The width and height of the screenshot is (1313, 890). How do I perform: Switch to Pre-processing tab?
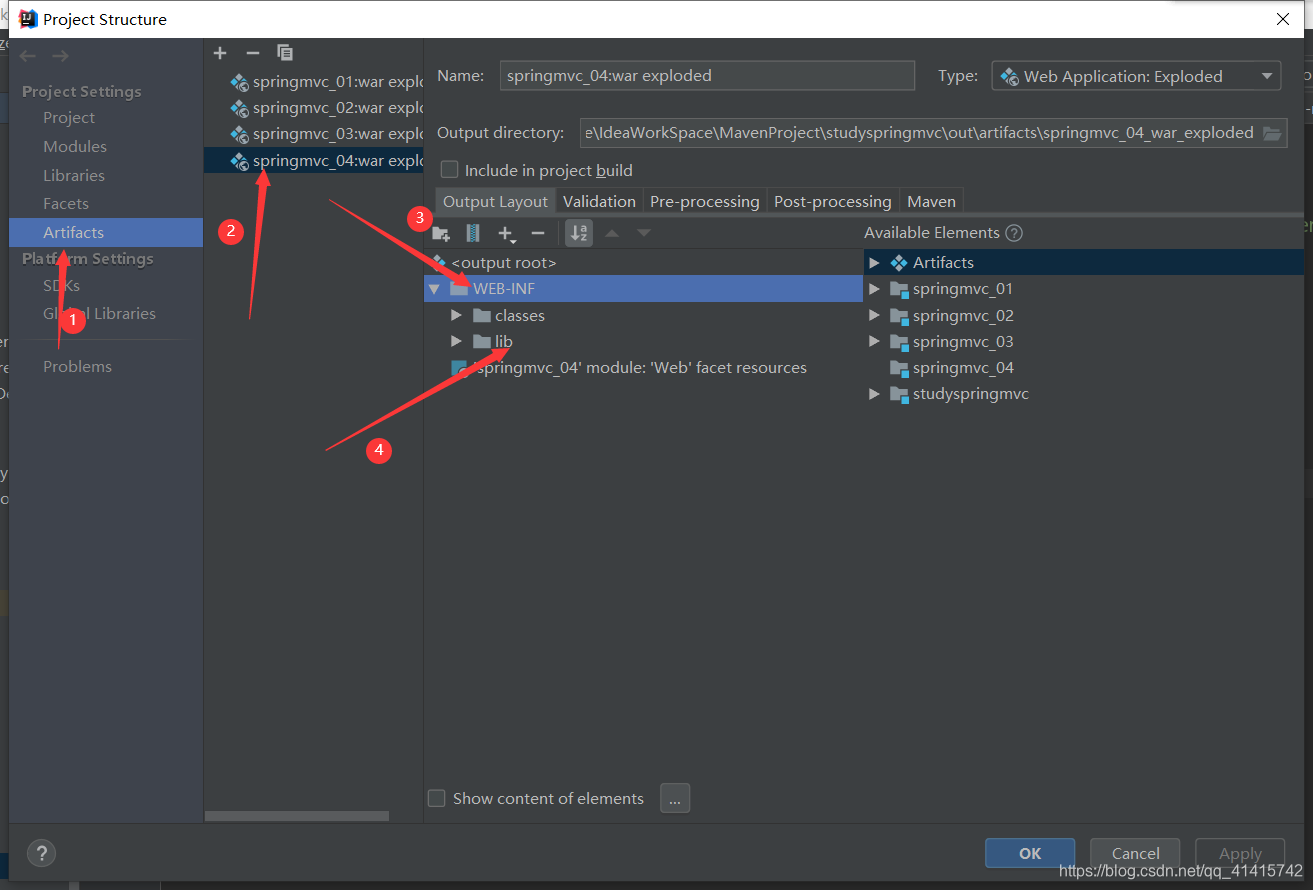point(705,201)
